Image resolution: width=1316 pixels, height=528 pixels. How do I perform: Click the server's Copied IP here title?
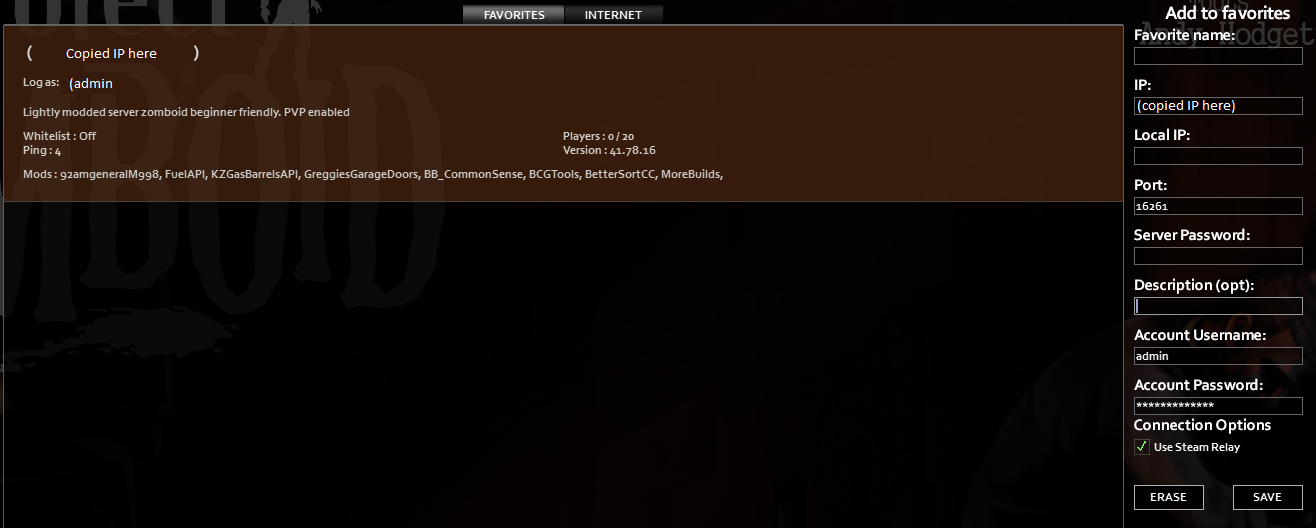(112, 53)
